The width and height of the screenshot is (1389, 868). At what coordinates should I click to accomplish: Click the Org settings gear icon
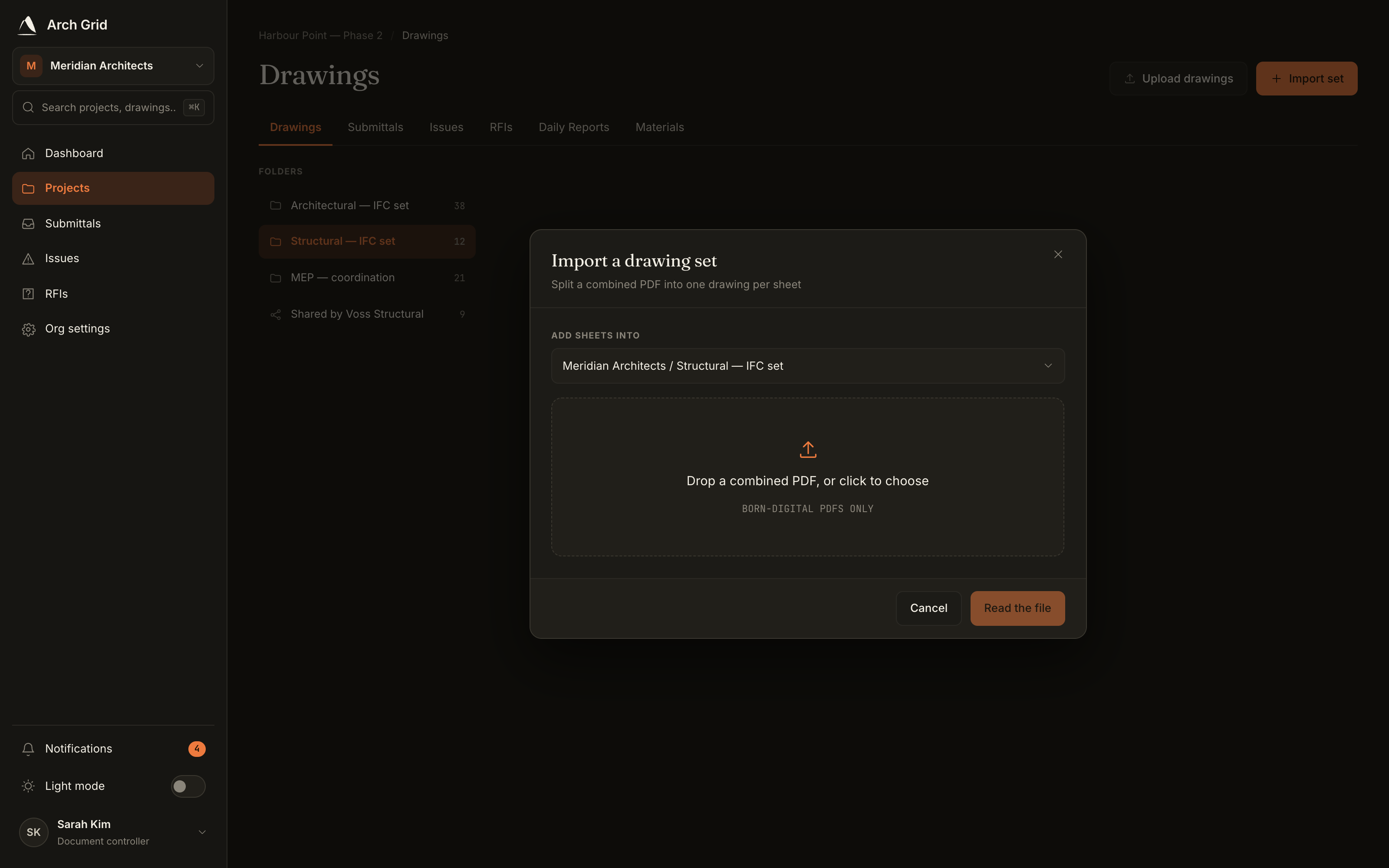pyautogui.click(x=28, y=329)
